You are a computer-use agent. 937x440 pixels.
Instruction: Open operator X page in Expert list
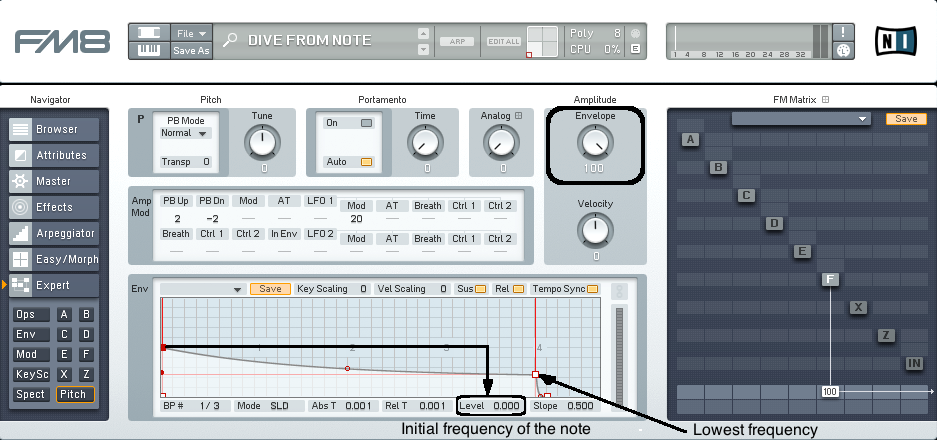[x=65, y=375]
